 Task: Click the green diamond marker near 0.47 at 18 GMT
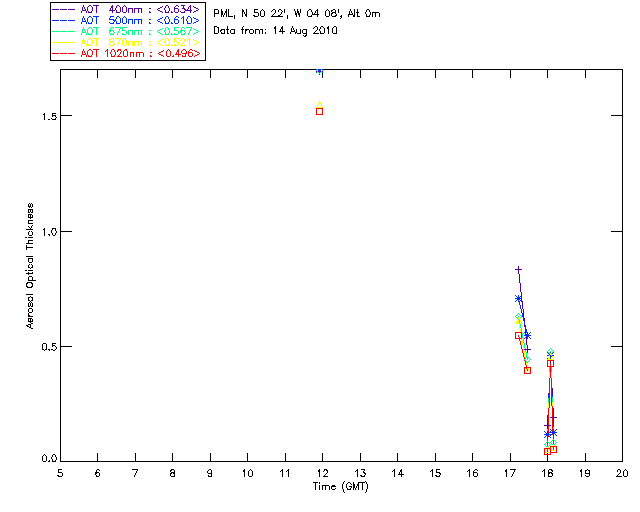[x=550, y=352]
